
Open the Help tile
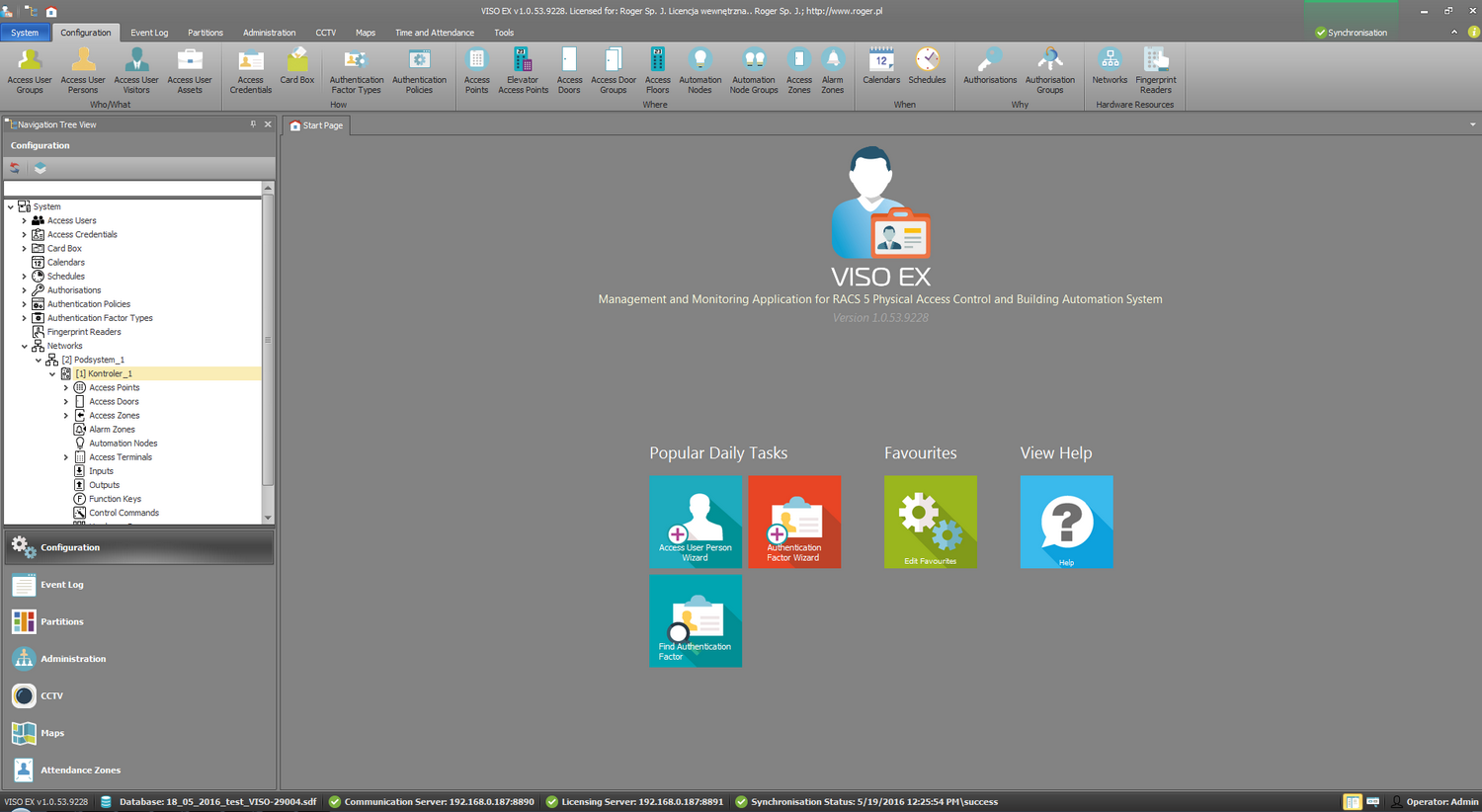[x=1067, y=522]
